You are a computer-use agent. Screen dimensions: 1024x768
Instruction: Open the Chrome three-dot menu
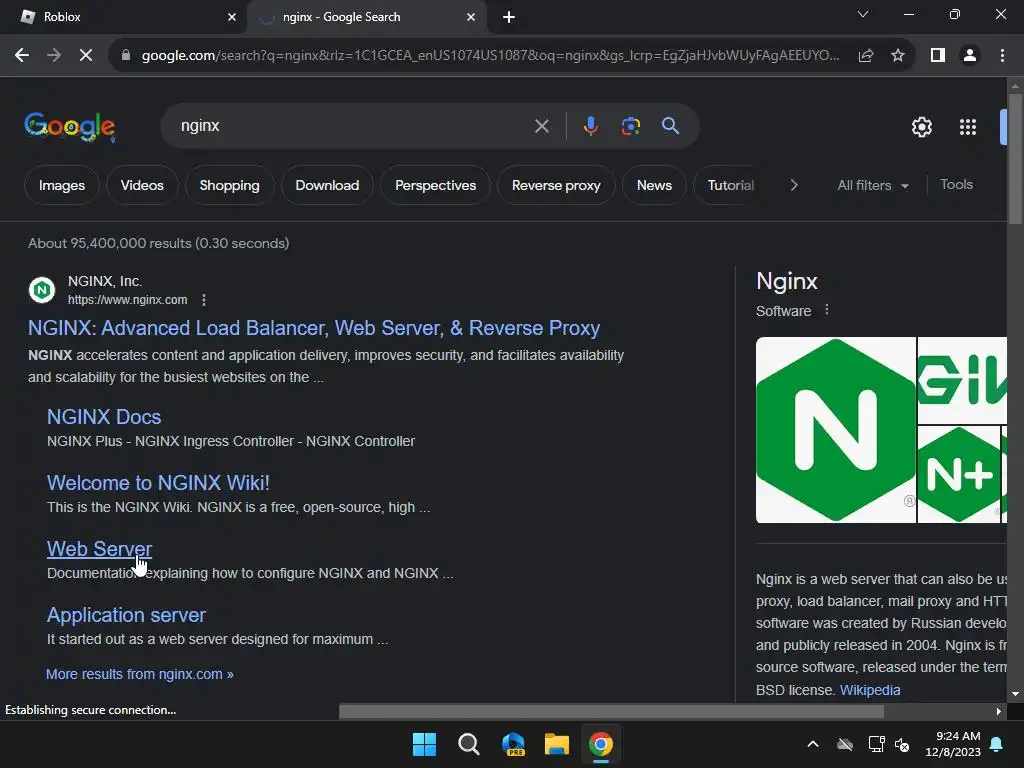[1002, 56]
